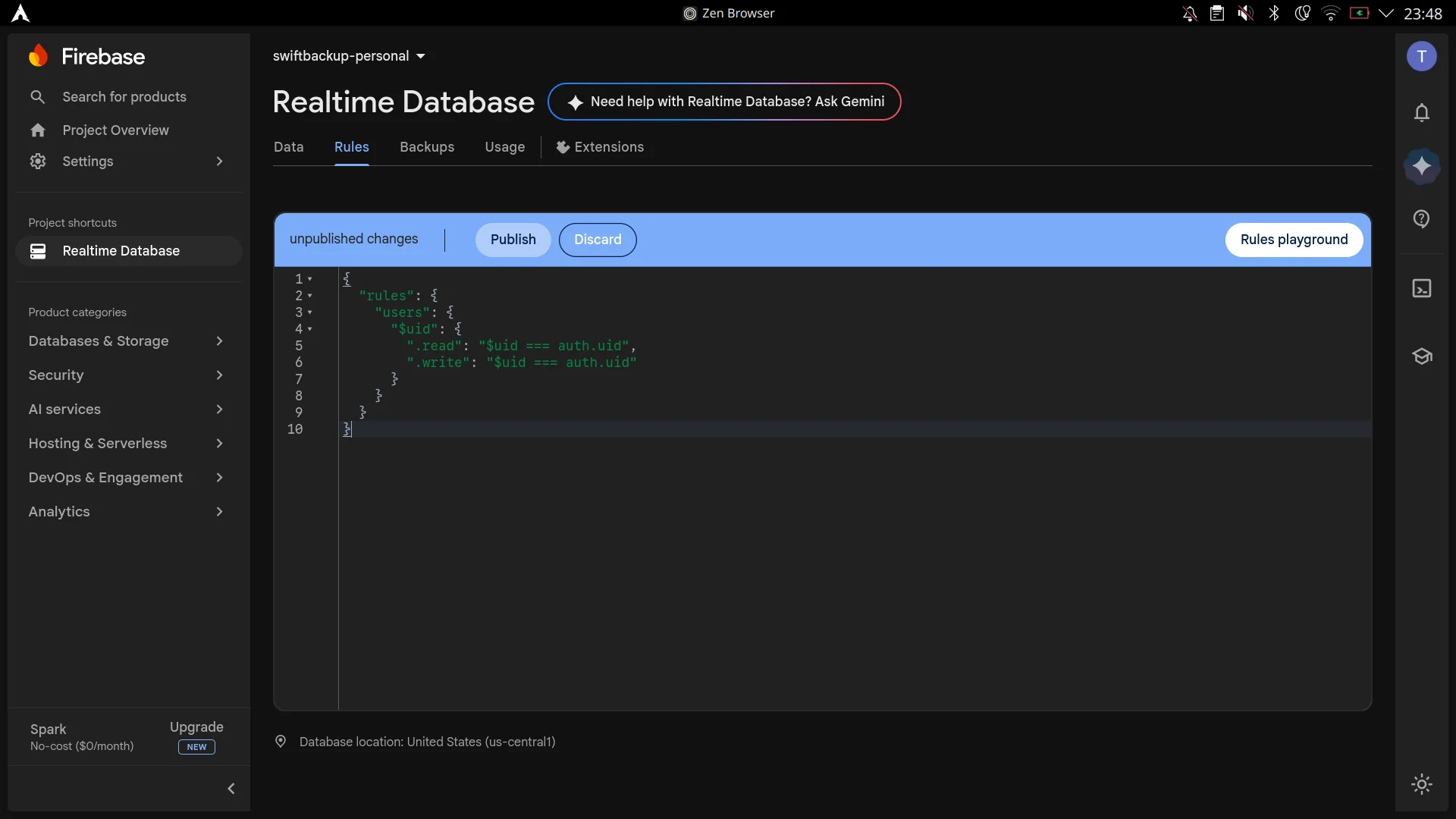1456x819 pixels.
Task: Click the battery indicator in tray
Action: click(x=1359, y=14)
